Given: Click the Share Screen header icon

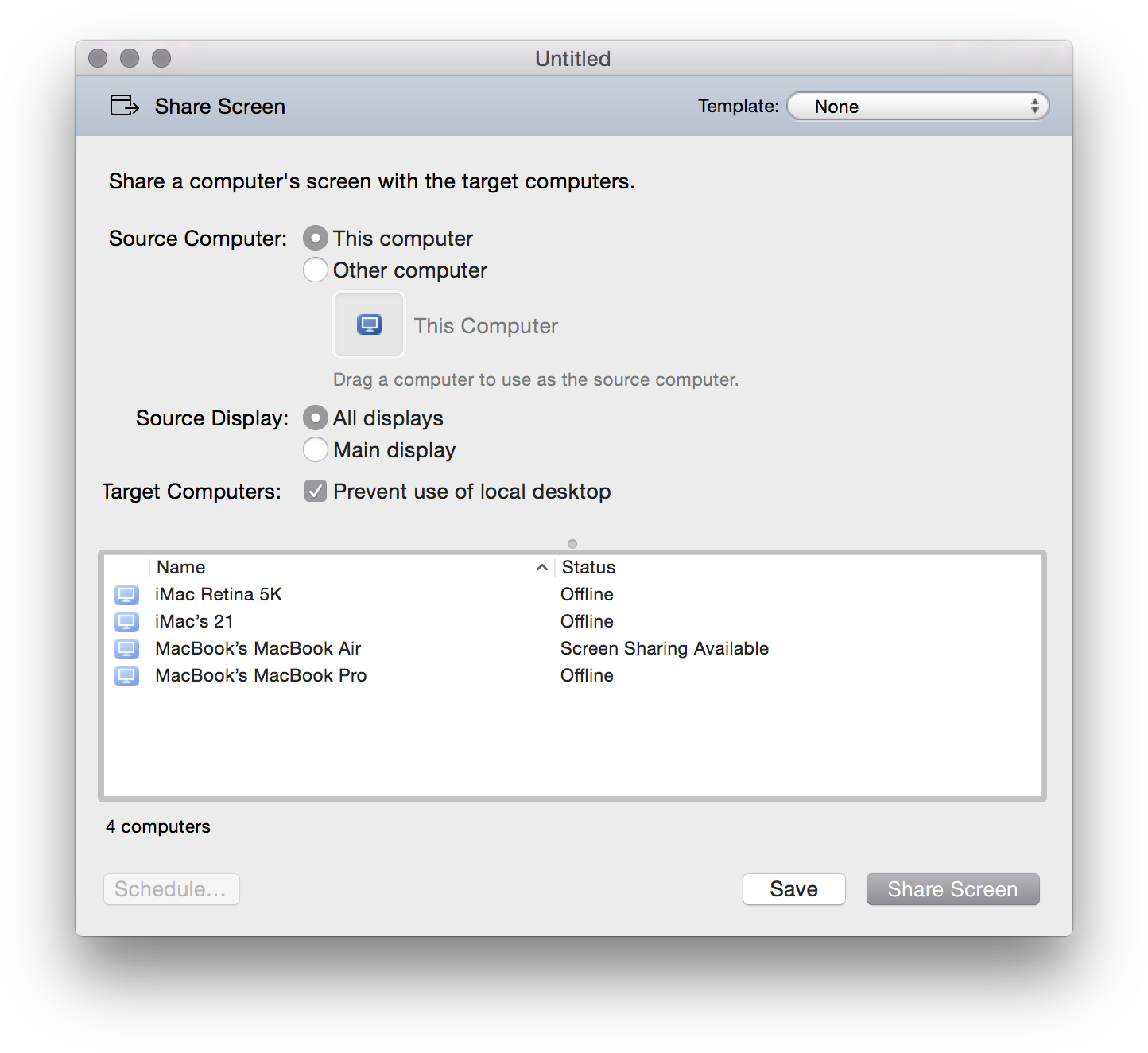Looking at the screenshot, I should (125, 105).
